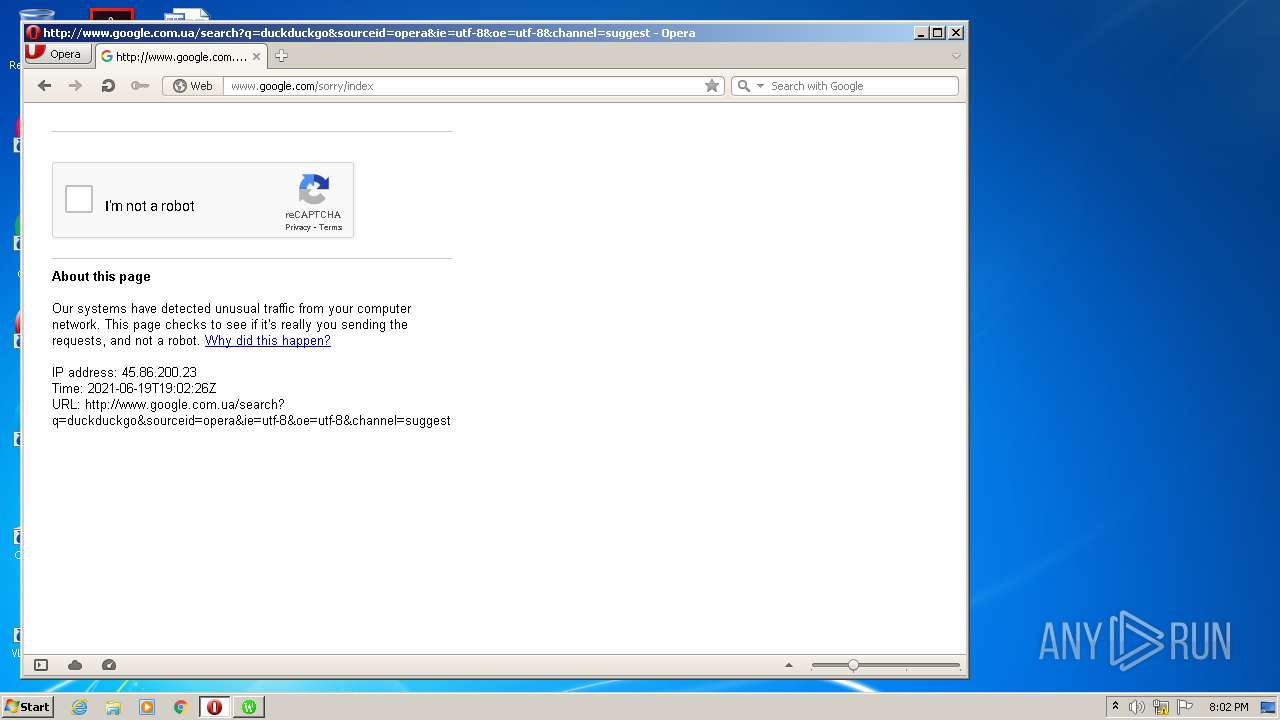Screen dimensions: 1280x720
Task: Open the green W app in taskbar
Action: 249,707
